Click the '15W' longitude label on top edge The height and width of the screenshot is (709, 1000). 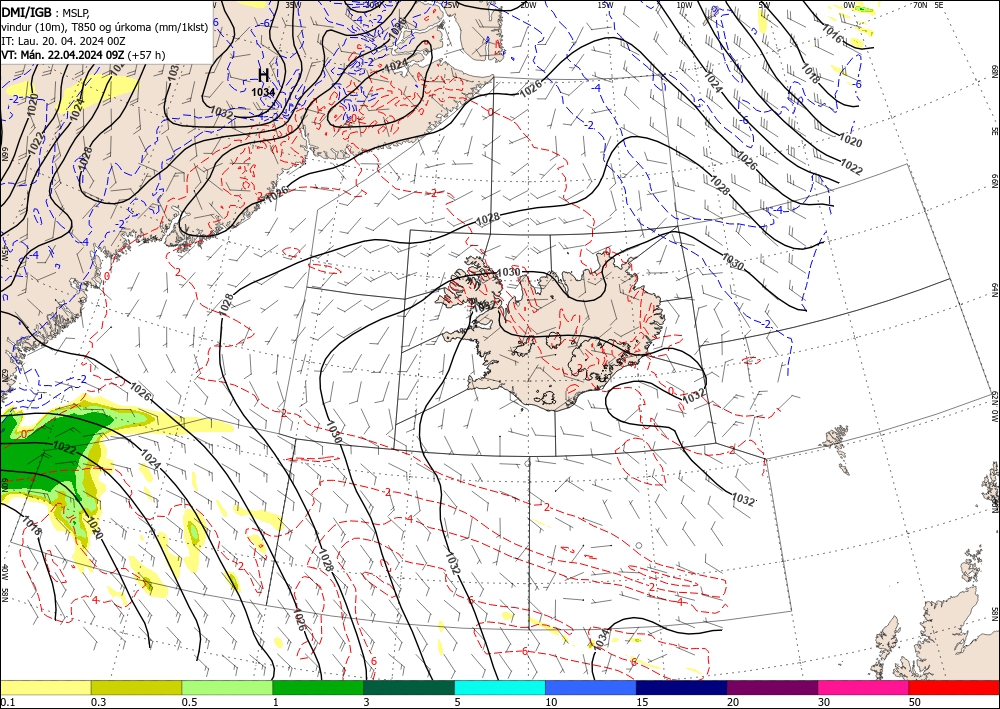[605, 4]
